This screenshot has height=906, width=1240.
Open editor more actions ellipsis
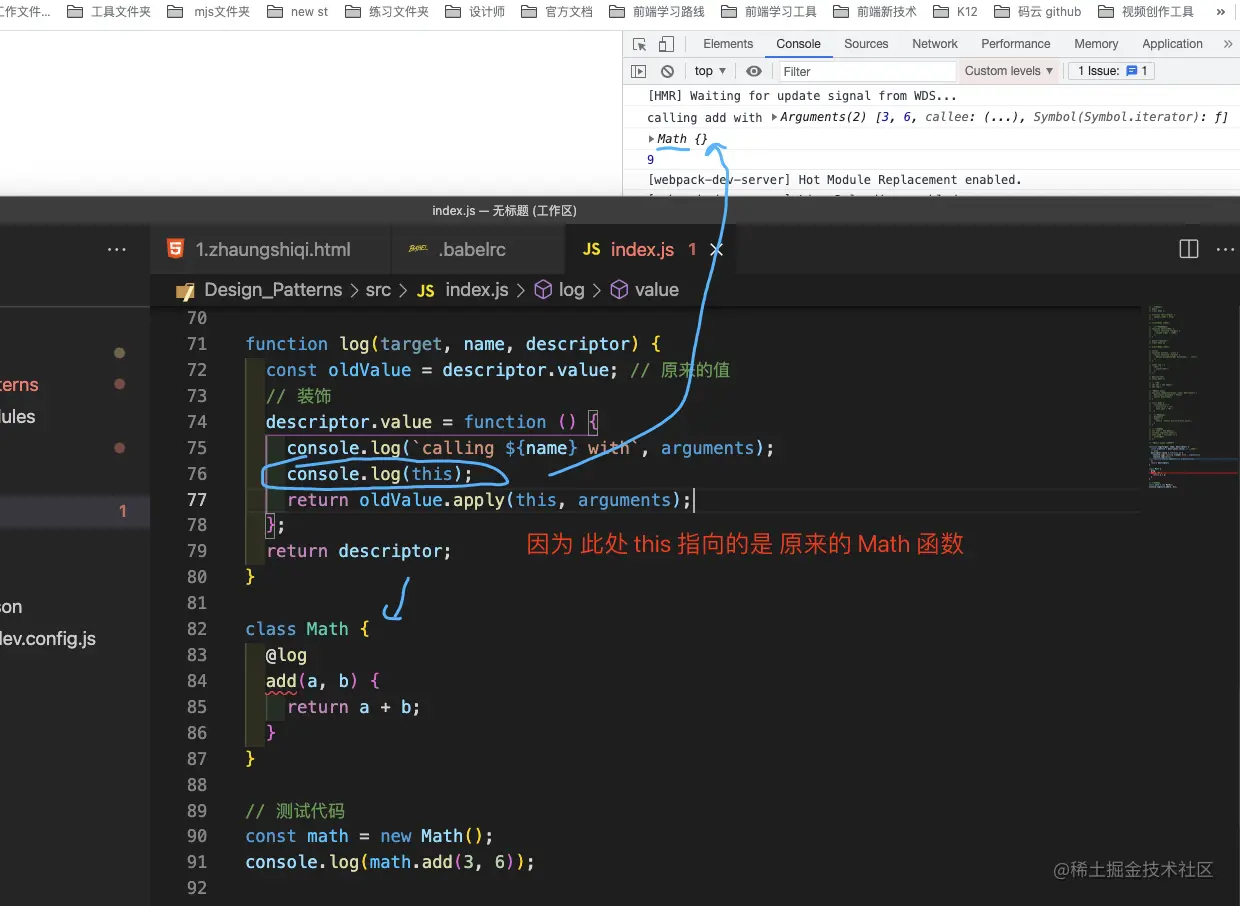pos(1225,250)
